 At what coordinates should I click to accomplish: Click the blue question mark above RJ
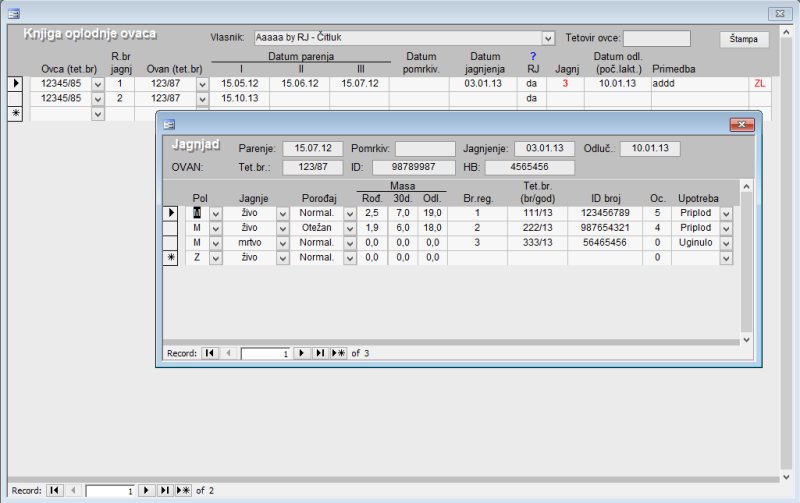coord(532,56)
